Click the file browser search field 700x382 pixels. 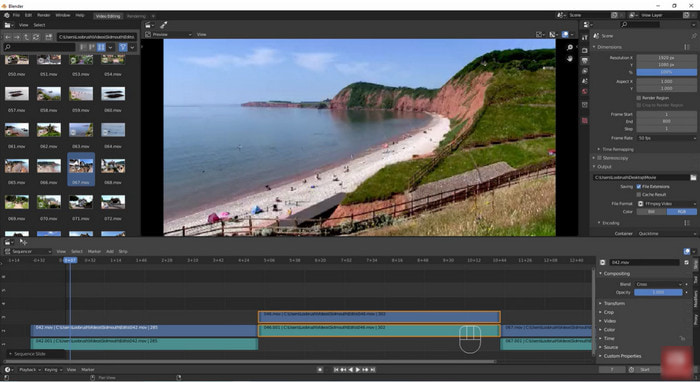click(39, 47)
